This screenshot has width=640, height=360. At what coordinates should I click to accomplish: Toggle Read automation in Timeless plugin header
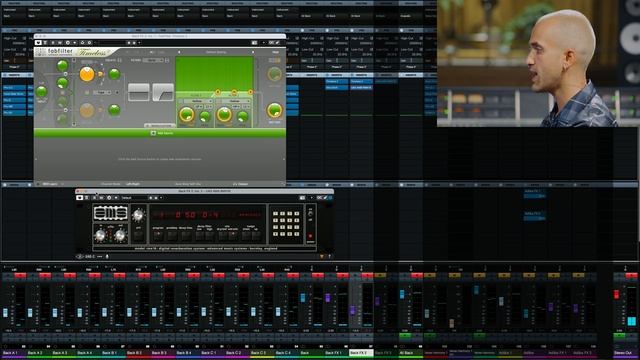pyautogui.click(x=52, y=42)
